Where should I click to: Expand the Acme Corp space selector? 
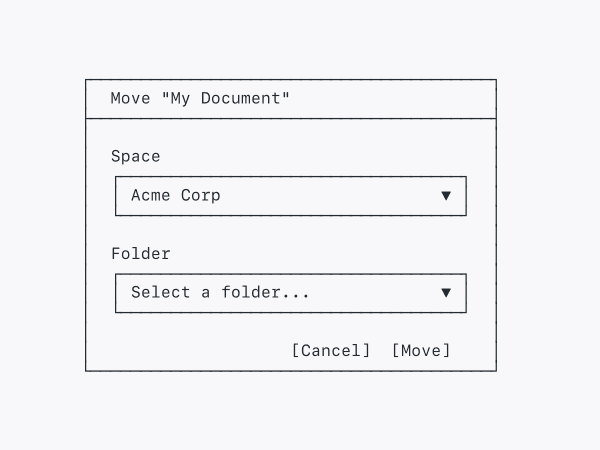(x=290, y=196)
